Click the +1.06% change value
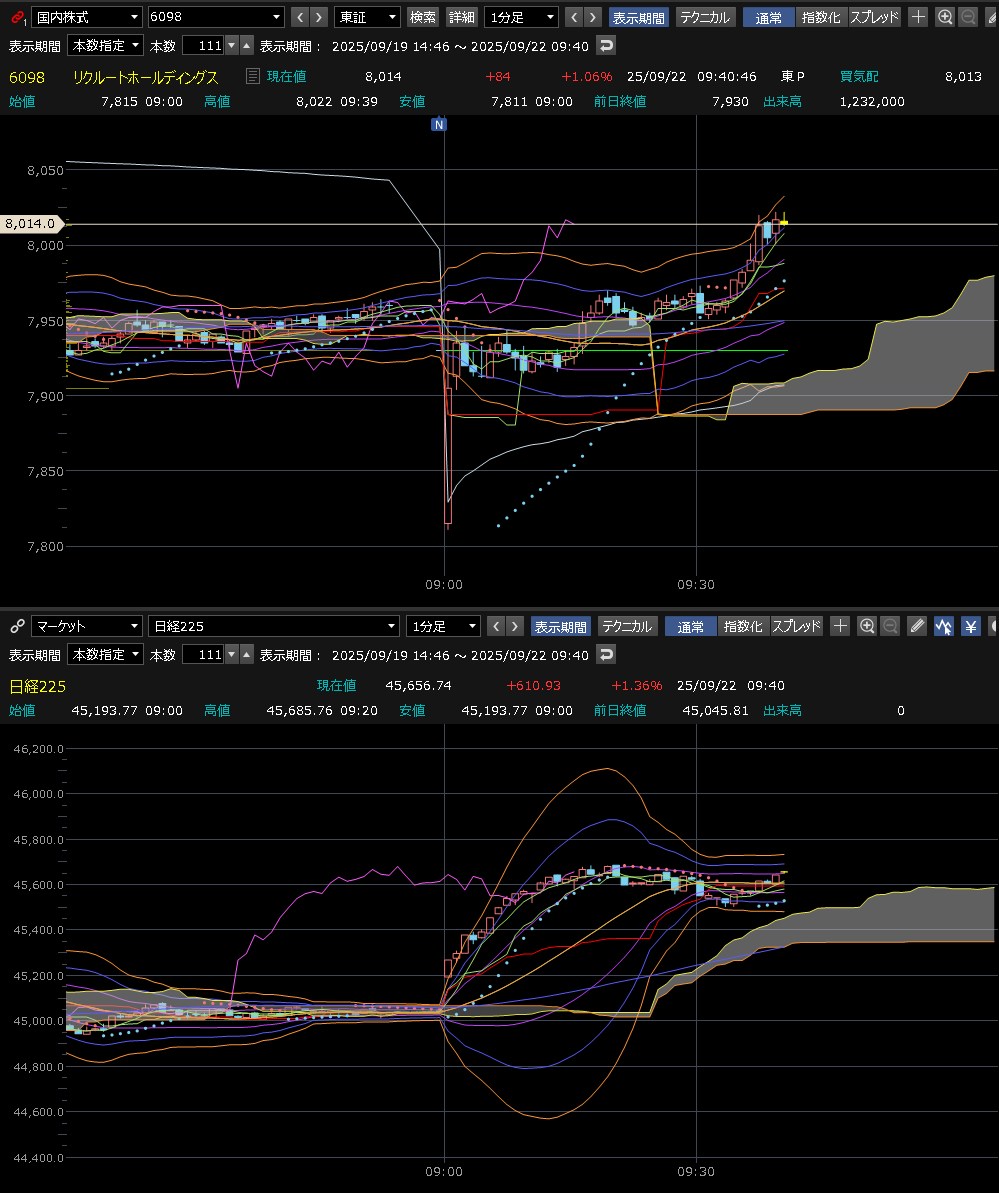 (587, 77)
